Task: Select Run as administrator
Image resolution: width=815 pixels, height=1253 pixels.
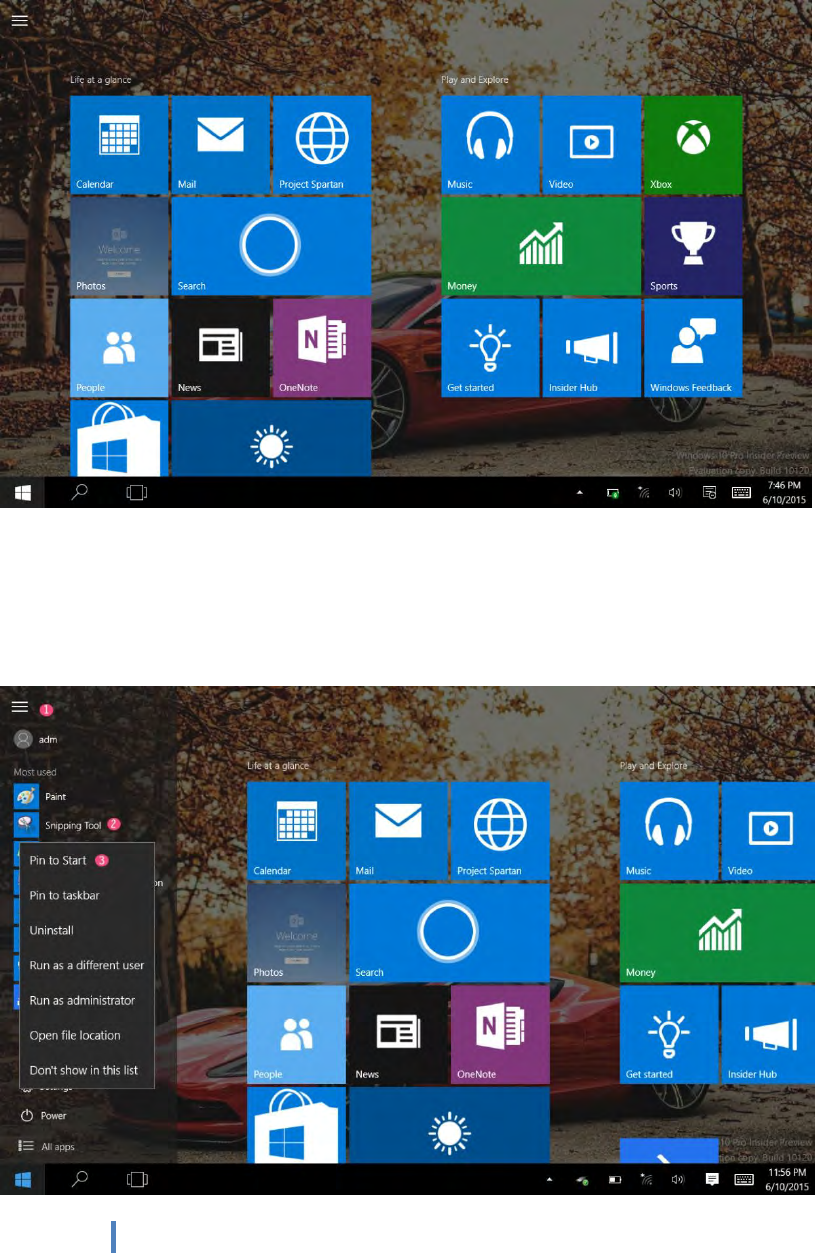Action: (82, 1000)
